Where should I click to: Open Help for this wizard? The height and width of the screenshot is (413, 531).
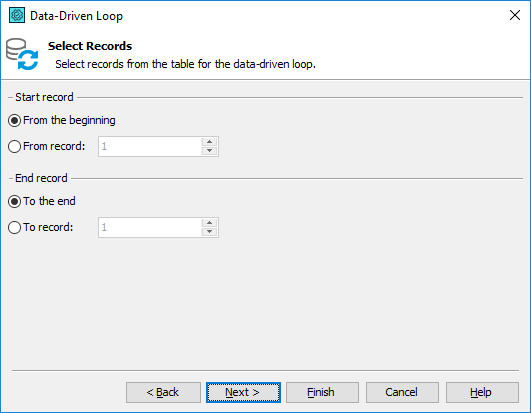pyautogui.click(x=482, y=392)
